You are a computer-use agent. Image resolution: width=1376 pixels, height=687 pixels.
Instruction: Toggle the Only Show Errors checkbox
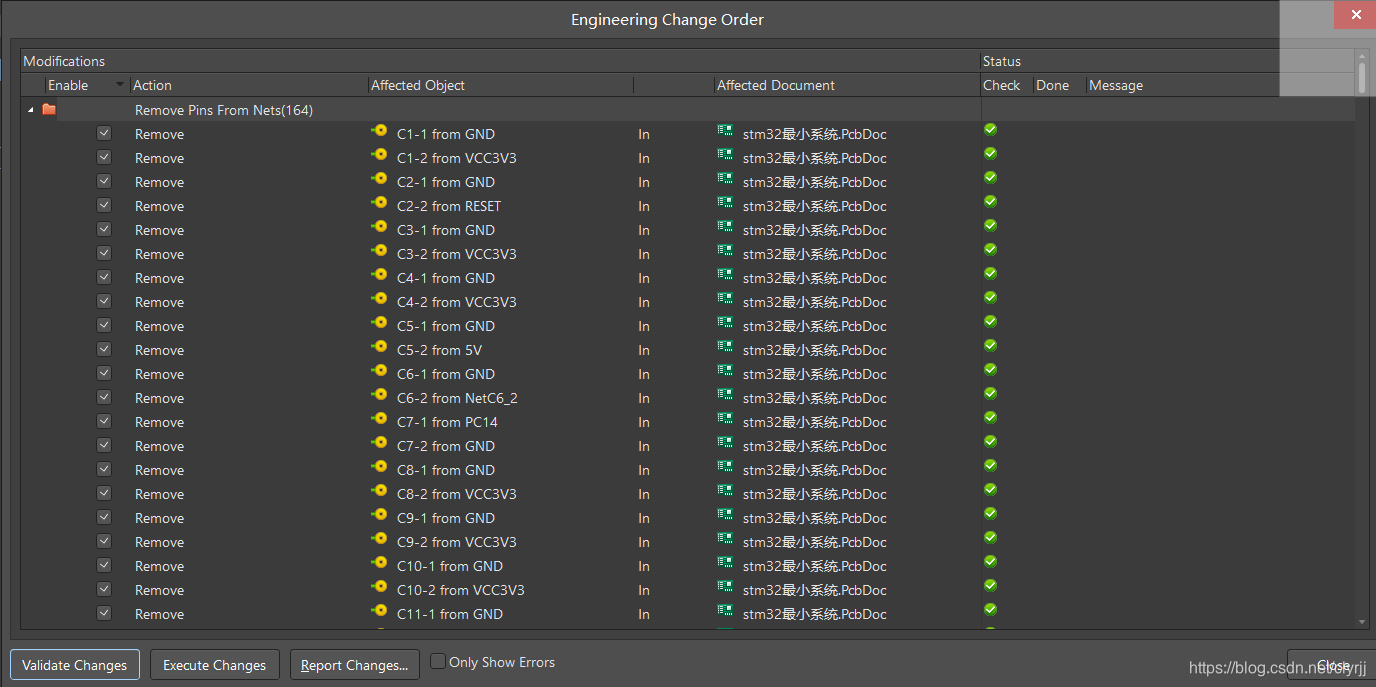coord(438,661)
